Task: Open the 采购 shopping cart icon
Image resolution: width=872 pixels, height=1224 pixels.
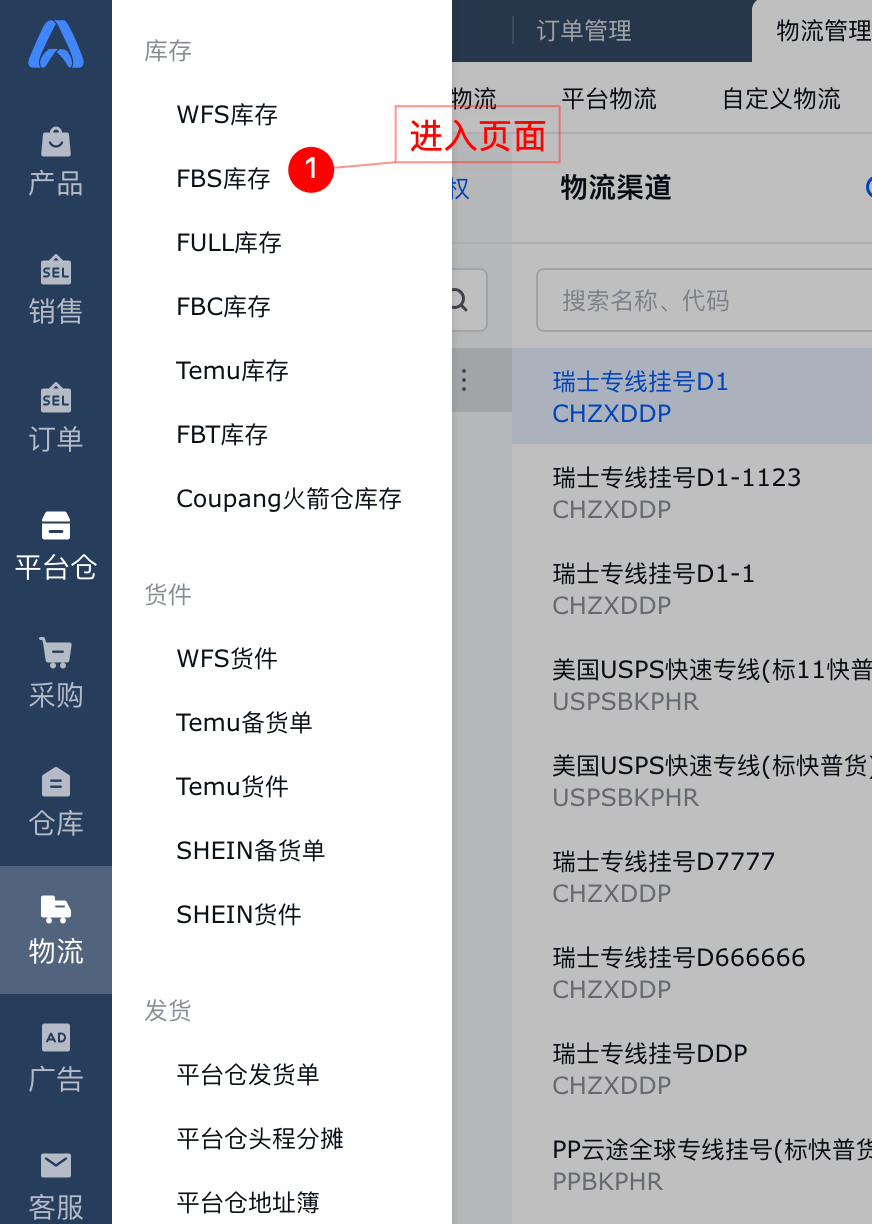Action: point(56,652)
